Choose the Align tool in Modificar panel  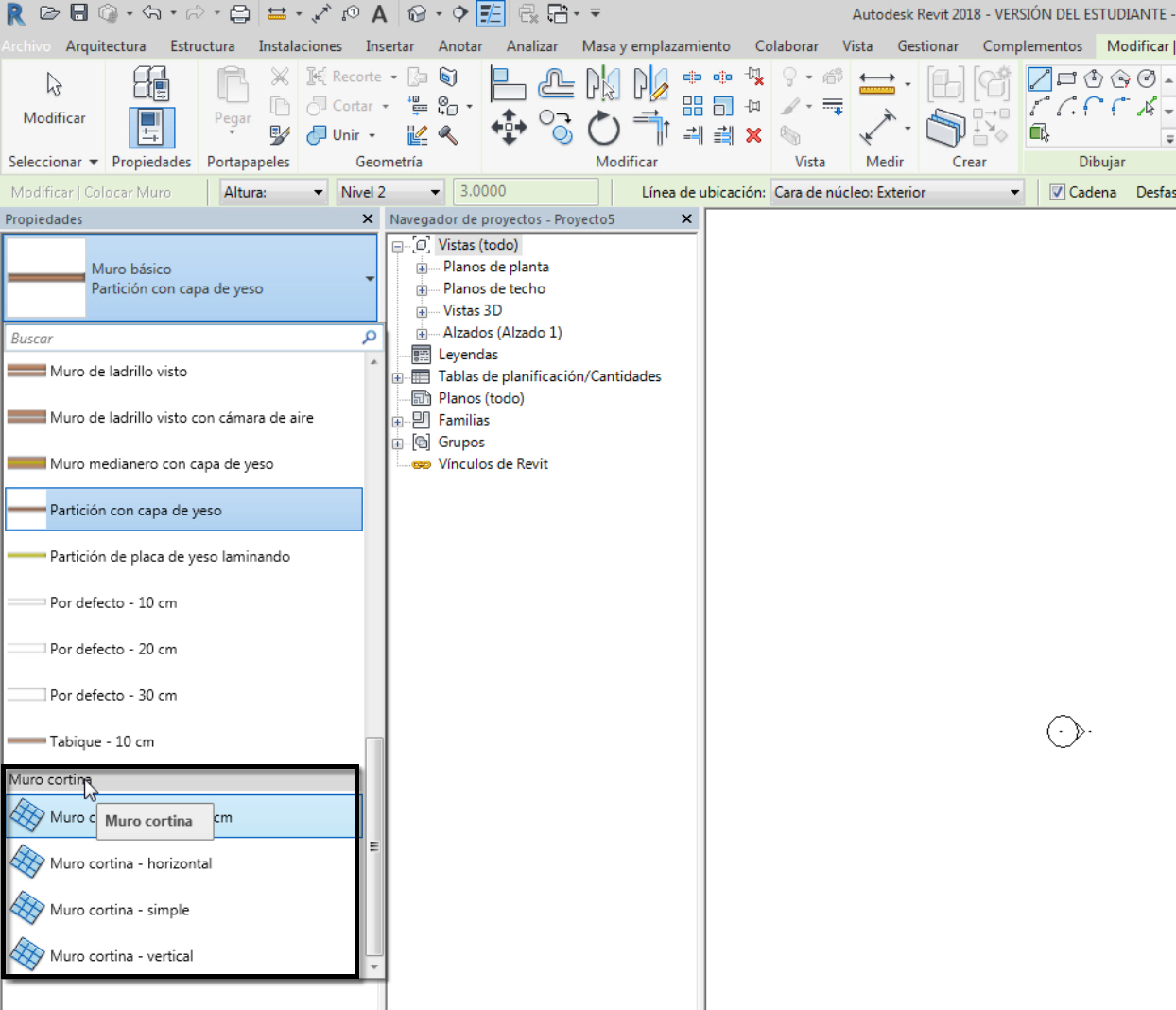[508, 84]
